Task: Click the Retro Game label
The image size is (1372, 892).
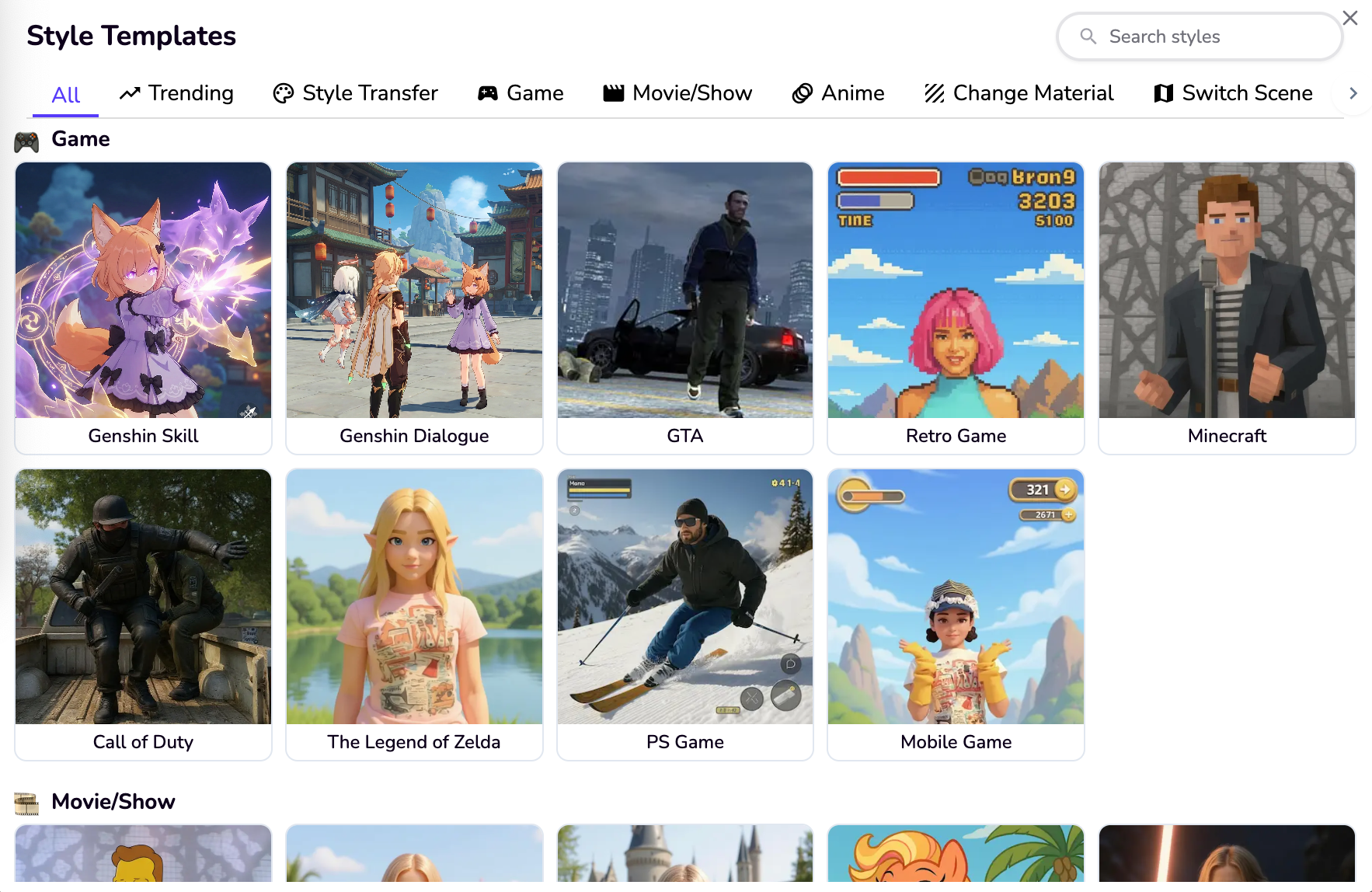Action: (x=956, y=436)
